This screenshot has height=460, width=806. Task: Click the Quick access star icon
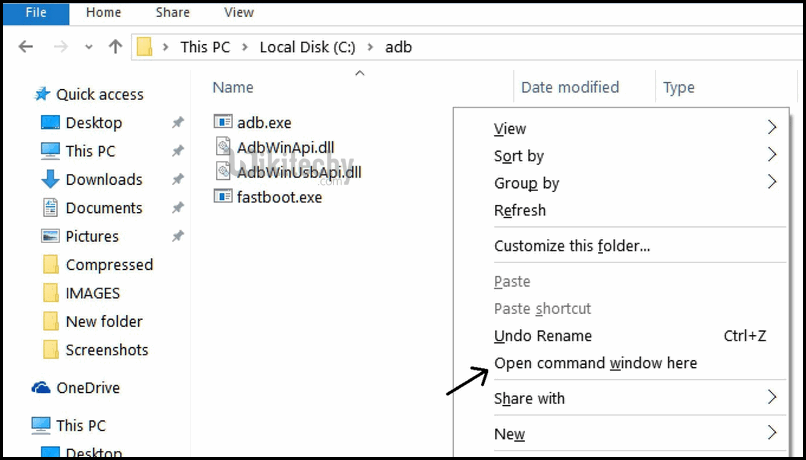coord(42,94)
